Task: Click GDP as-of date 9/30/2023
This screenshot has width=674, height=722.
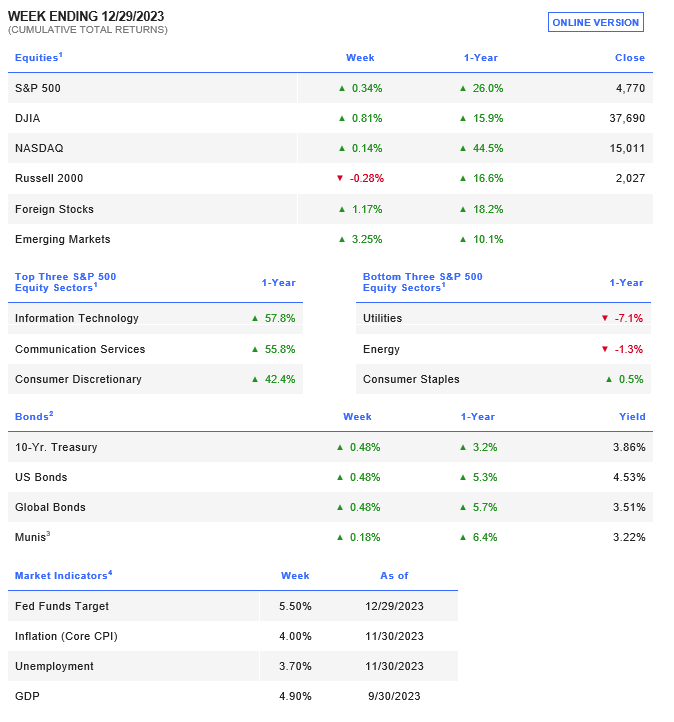Action: click(394, 696)
